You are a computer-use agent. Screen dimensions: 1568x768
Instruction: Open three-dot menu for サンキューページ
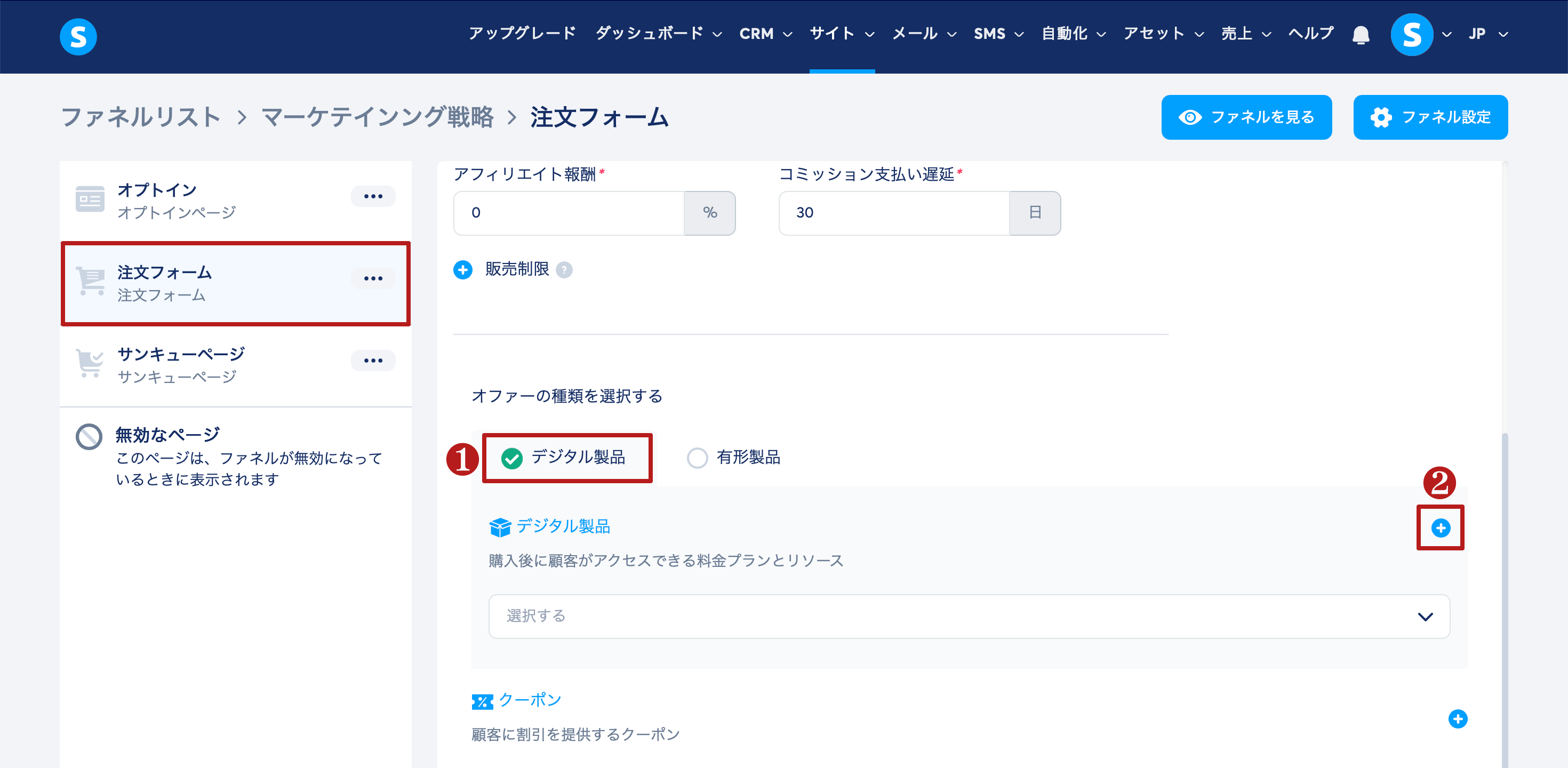tap(372, 360)
